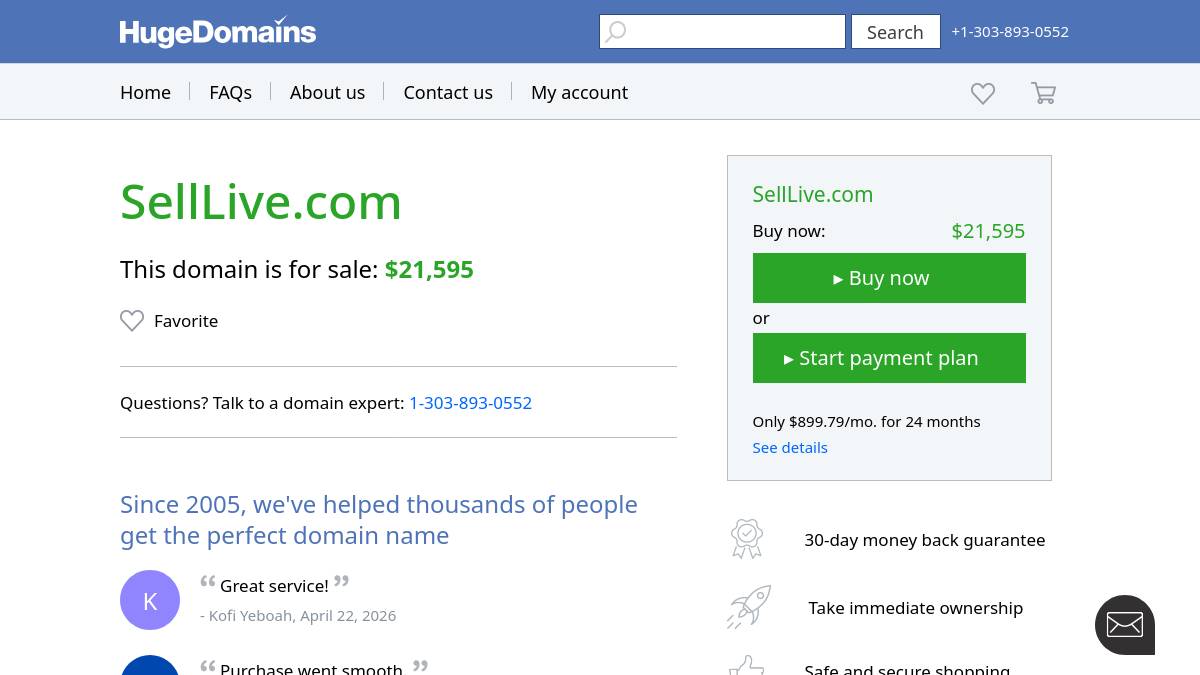
Task: Click the money back guarantee ribbon icon
Action: tap(747, 539)
